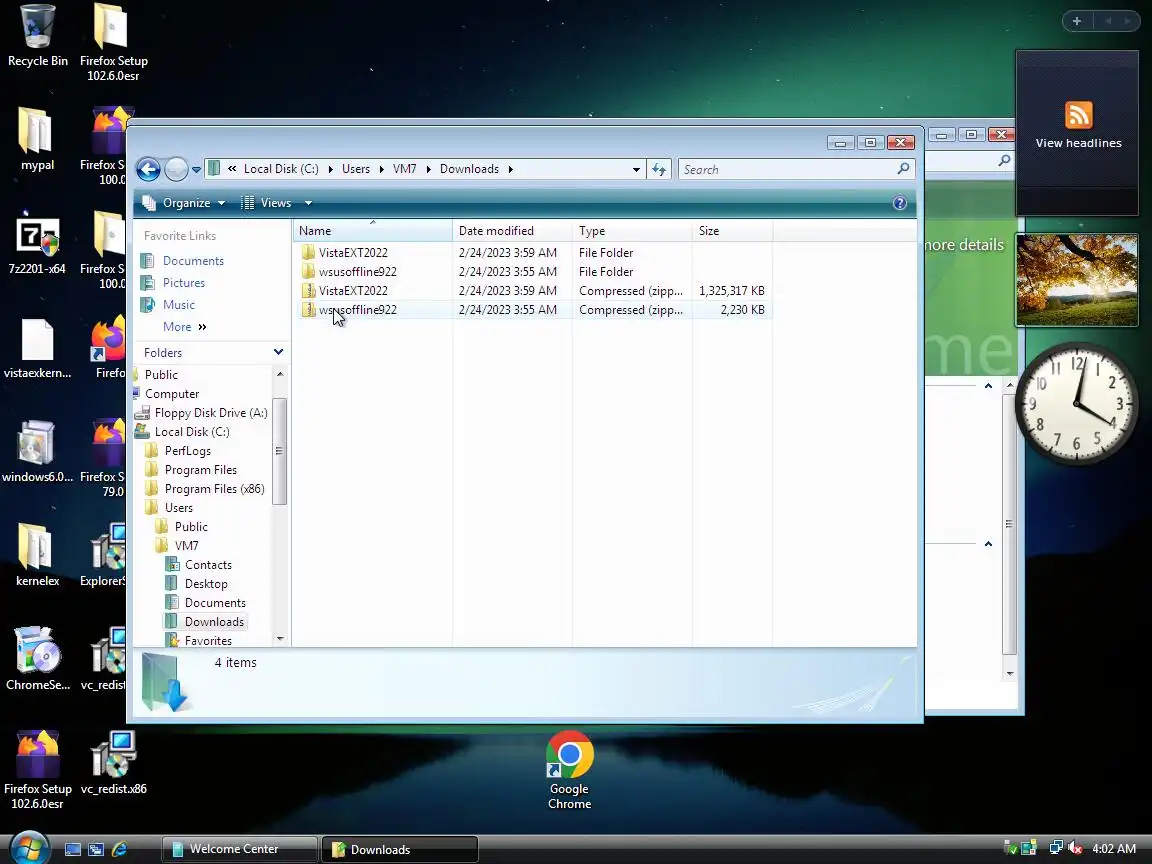
Task: Select Floppy Disk Drive (A:) in tree
Action: (x=210, y=413)
